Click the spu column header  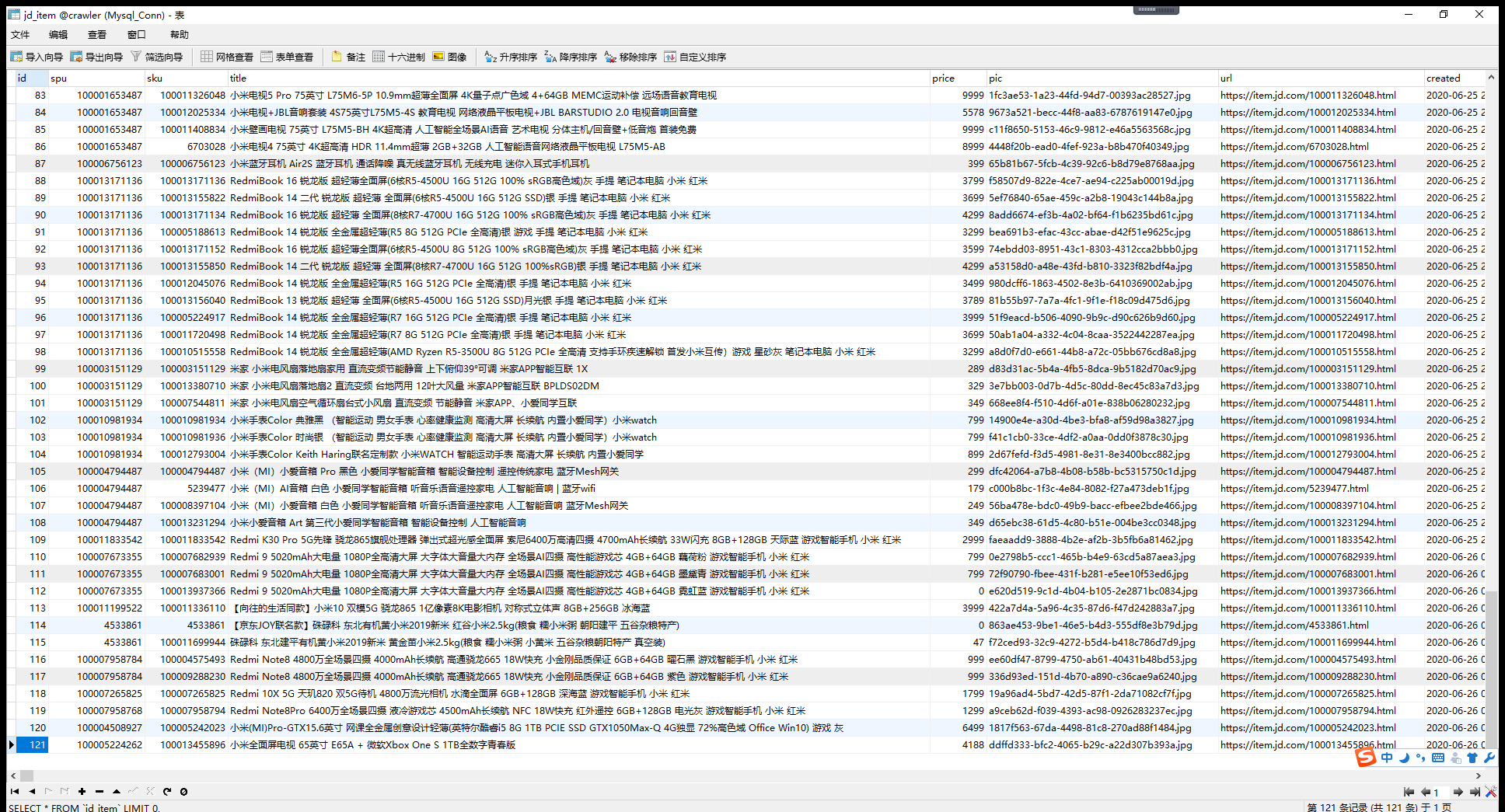pos(96,78)
